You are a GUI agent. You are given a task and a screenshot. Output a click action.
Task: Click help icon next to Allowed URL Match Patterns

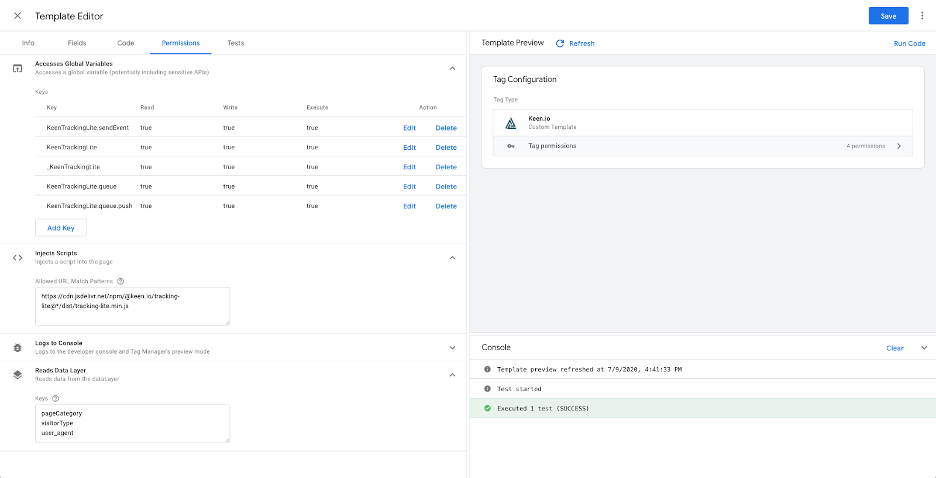[x=121, y=280]
